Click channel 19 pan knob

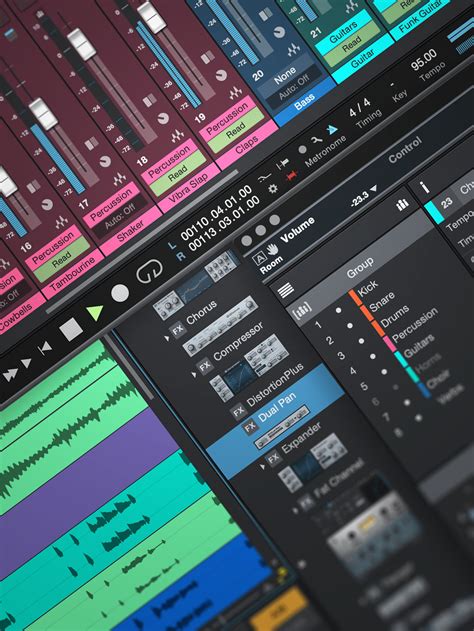[221, 75]
